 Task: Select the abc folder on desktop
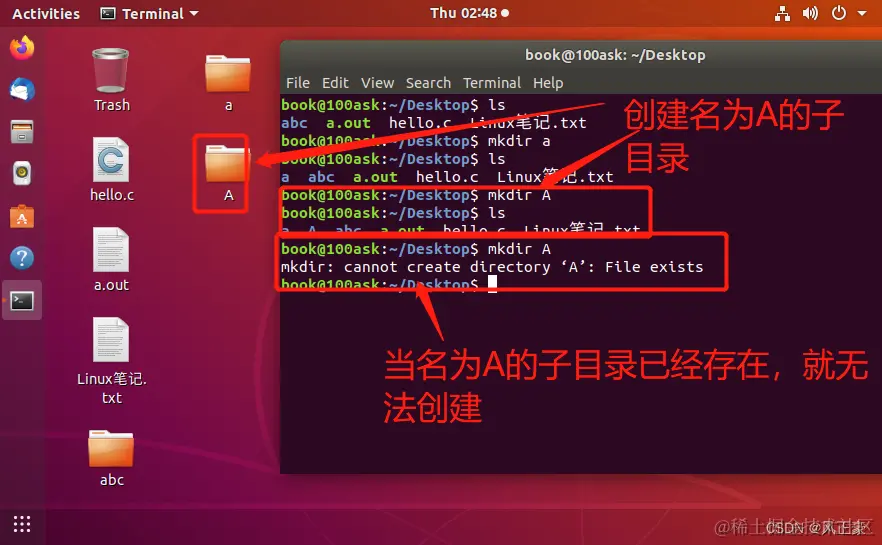click(111, 458)
